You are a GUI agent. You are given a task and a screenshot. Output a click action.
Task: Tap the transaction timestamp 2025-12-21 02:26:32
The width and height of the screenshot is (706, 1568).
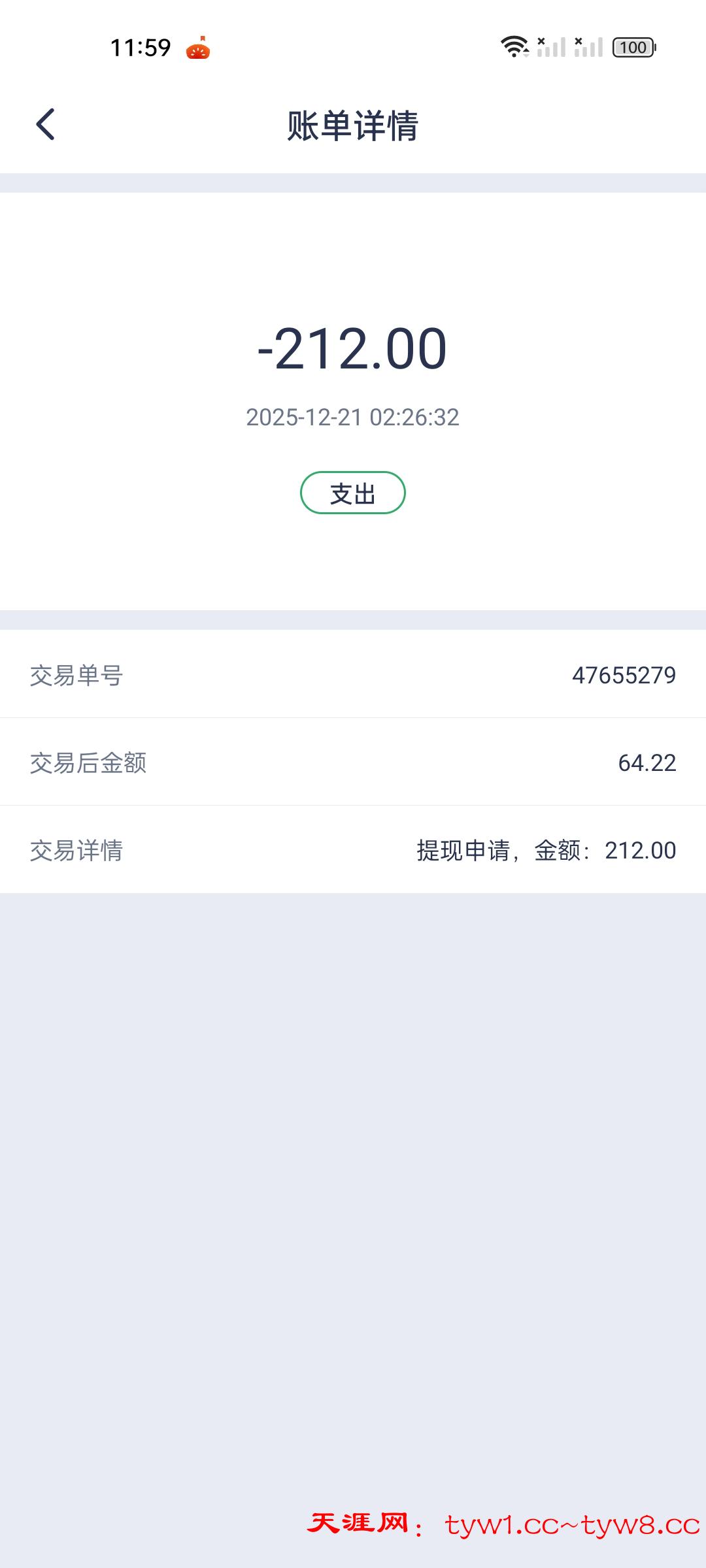(353, 417)
